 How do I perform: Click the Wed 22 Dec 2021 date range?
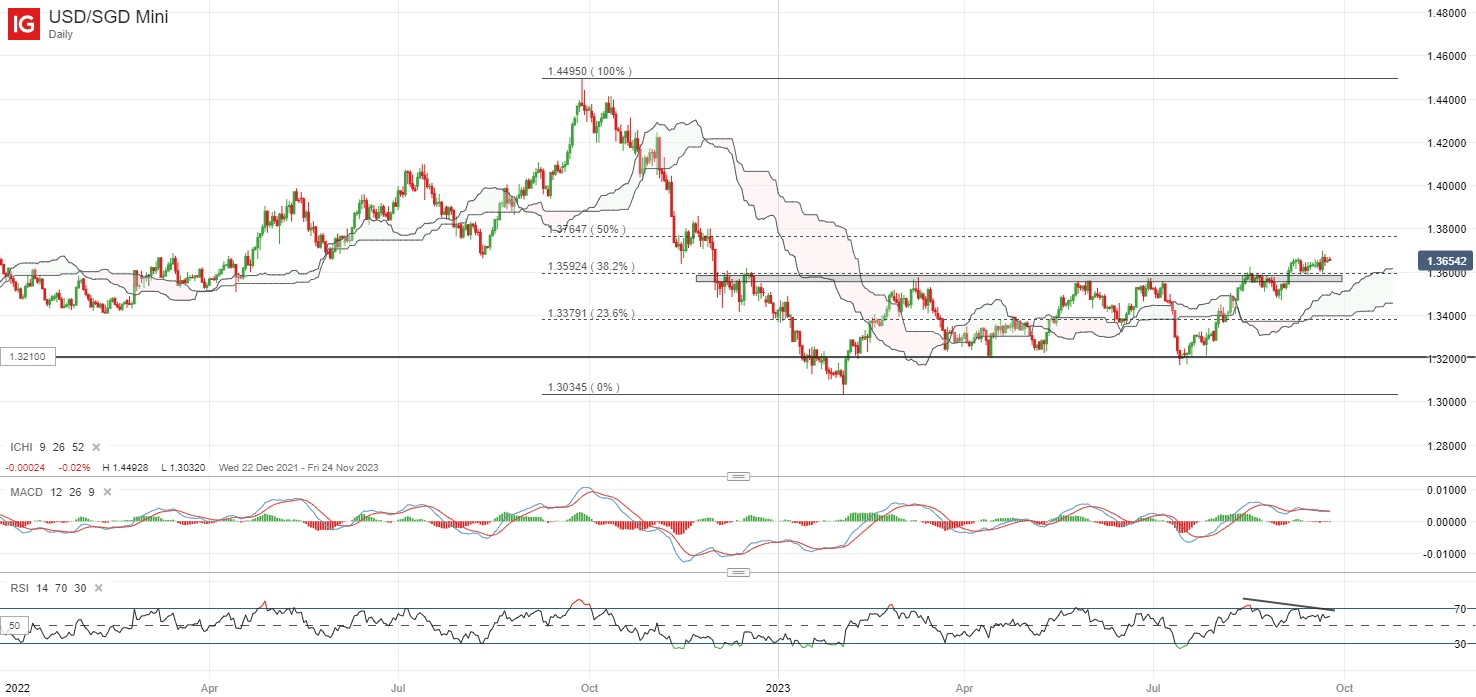tap(300, 467)
